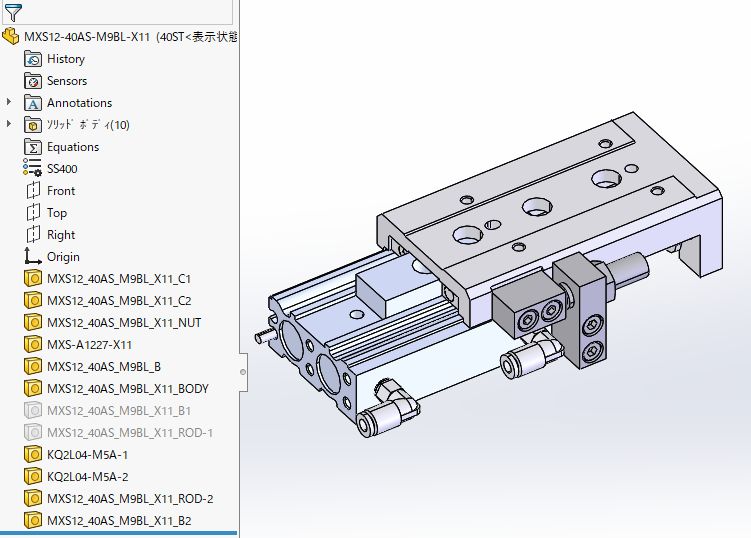The height and width of the screenshot is (538, 751).
Task: Select MXS12_40AS_M9BL_X11_BODY text
Action: click(x=128, y=389)
